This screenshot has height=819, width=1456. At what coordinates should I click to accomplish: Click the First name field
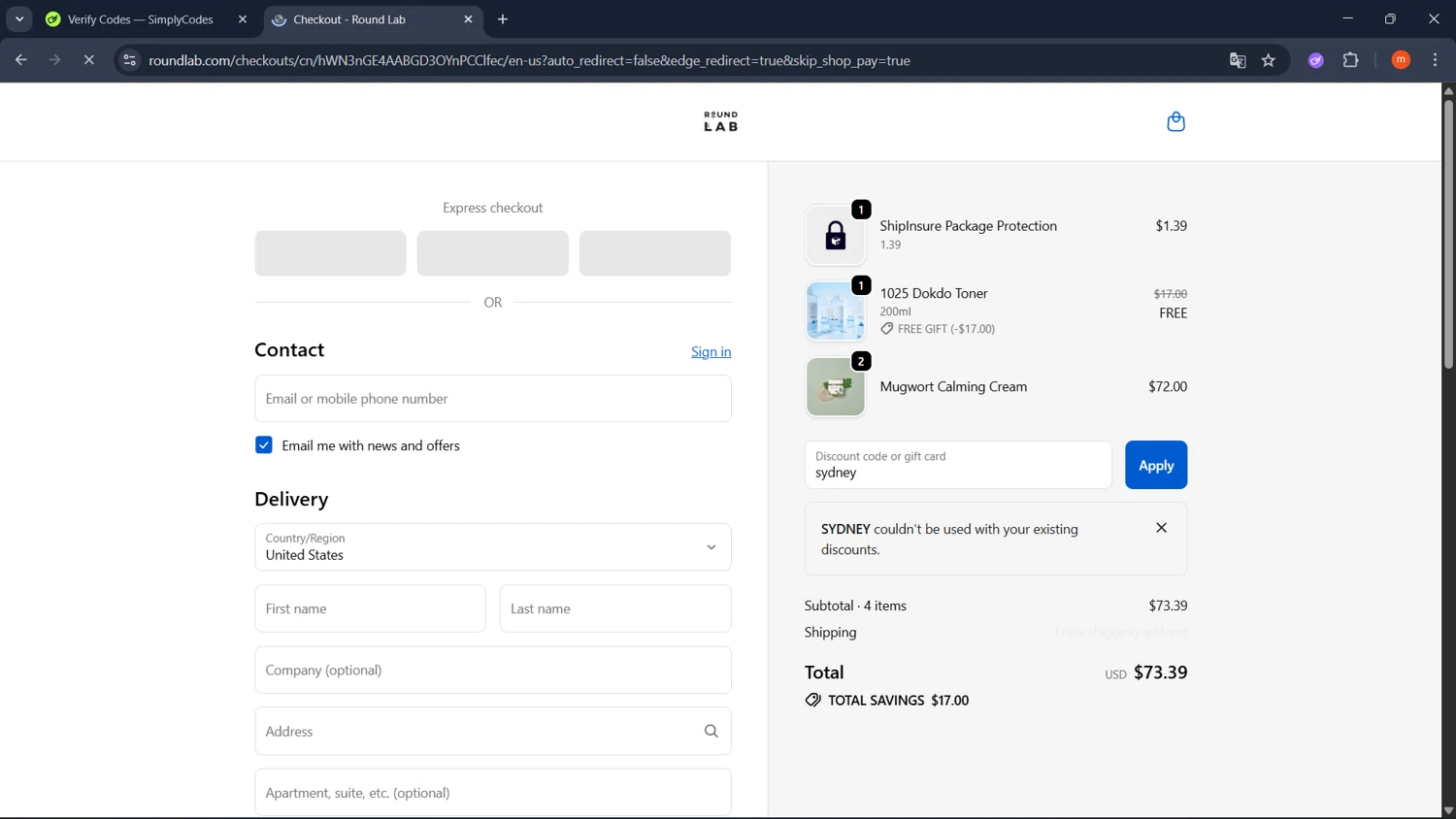(370, 608)
